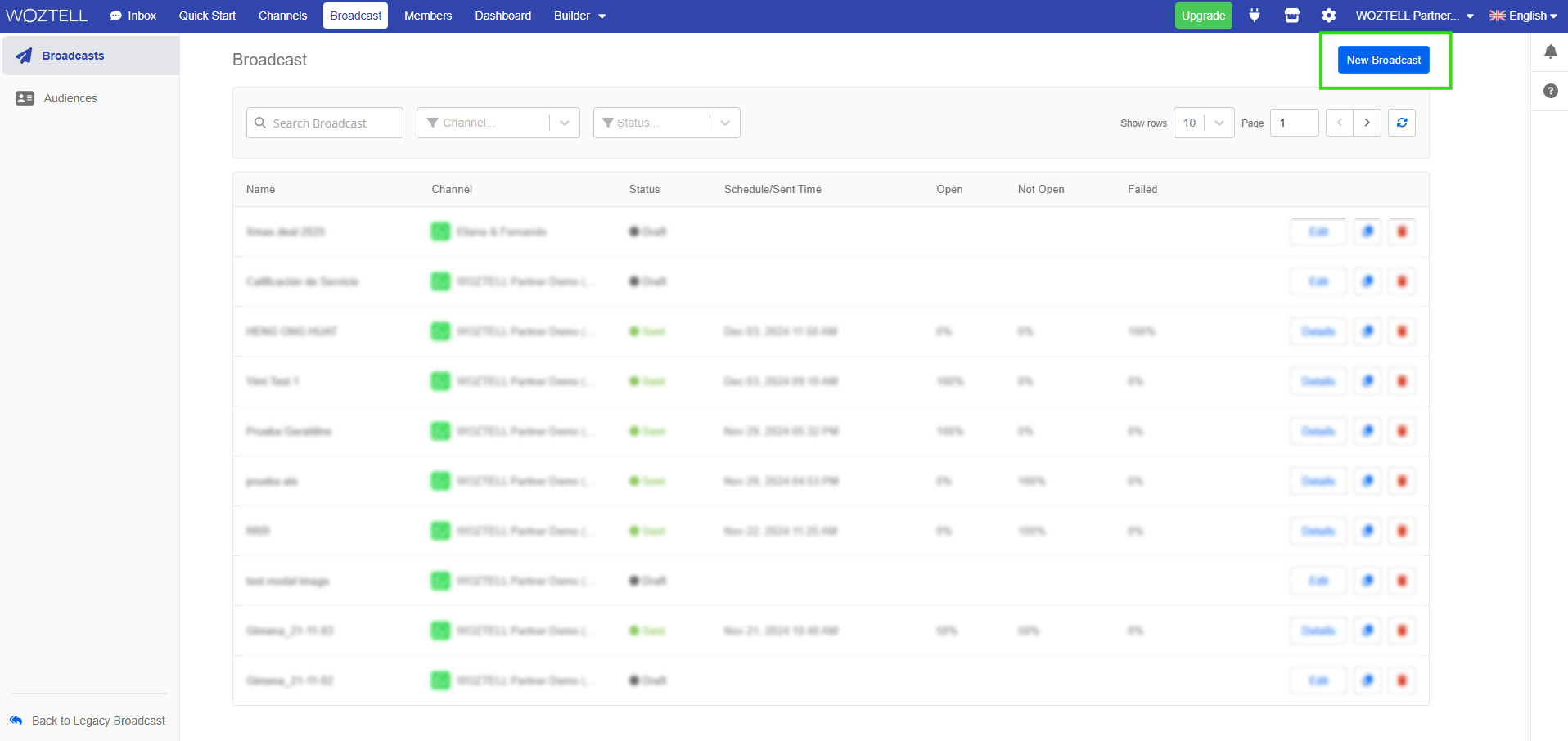This screenshot has width=1568, height=741.
Task: Click the Name column header
Action: pos(260,189)
